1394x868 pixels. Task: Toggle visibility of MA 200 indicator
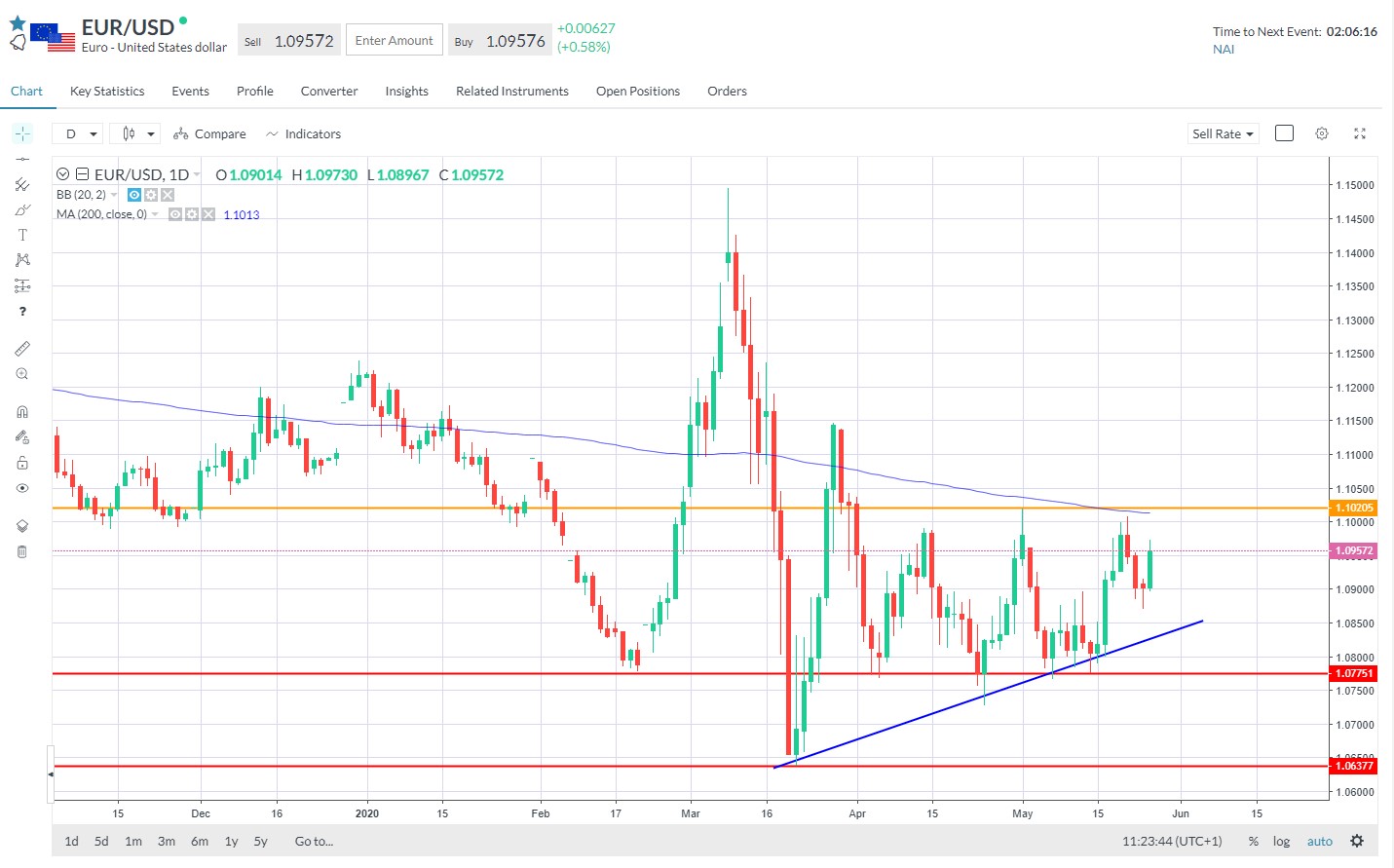175,214
